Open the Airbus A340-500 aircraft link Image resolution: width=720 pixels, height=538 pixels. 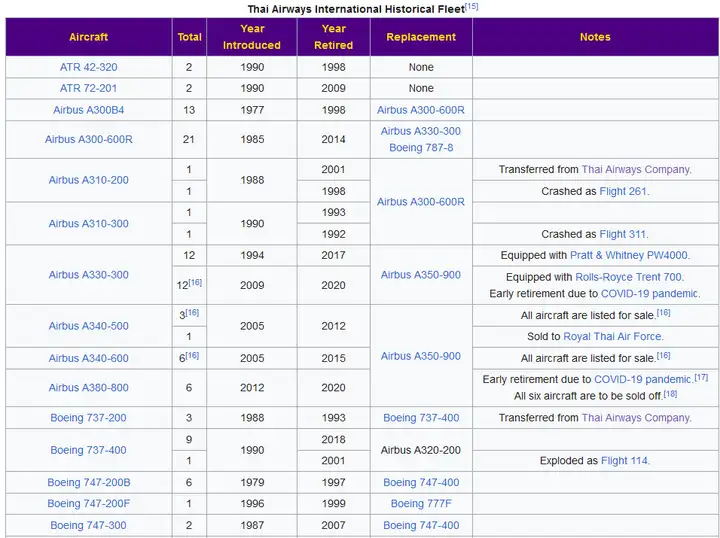click(x=89, y=326)
